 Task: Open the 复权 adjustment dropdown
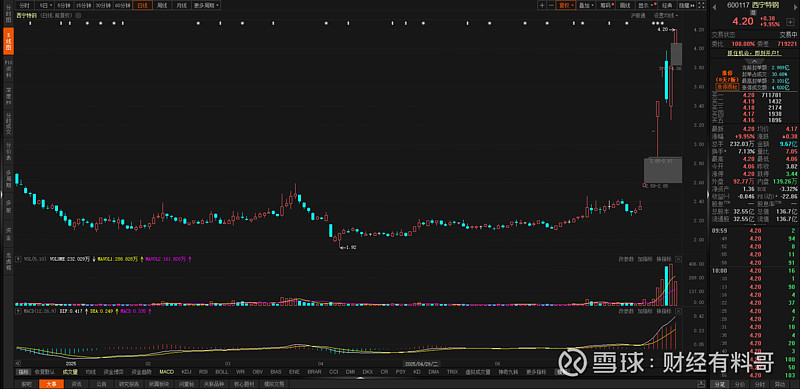click(x=566, y=5)
